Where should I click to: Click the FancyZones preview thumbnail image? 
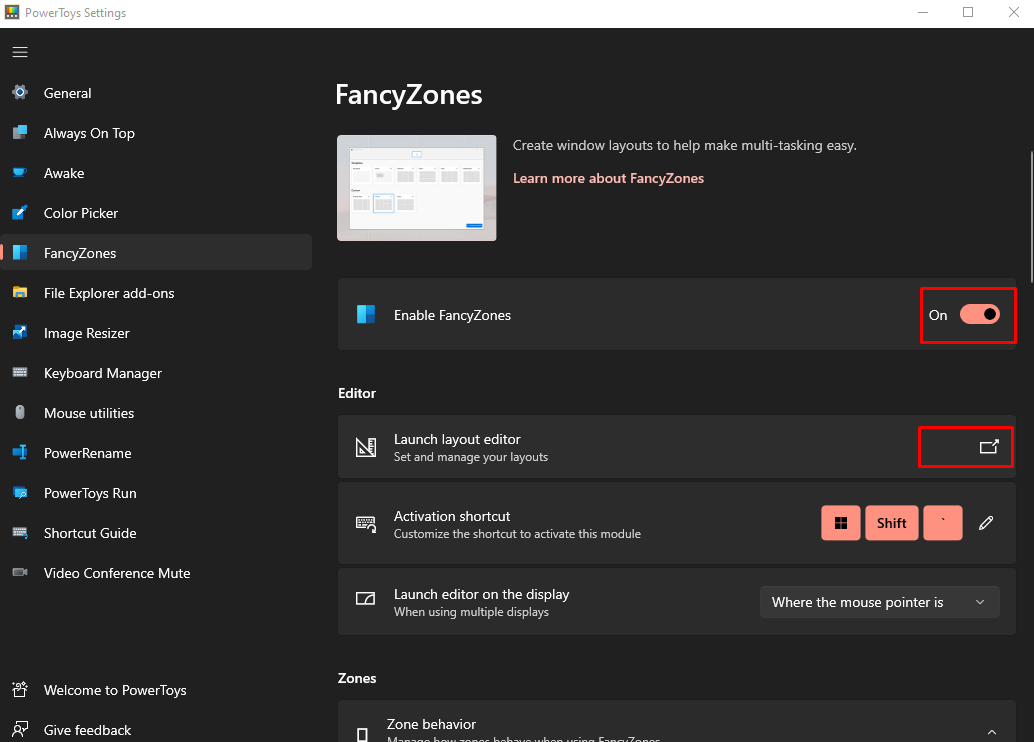pos(417,188)
